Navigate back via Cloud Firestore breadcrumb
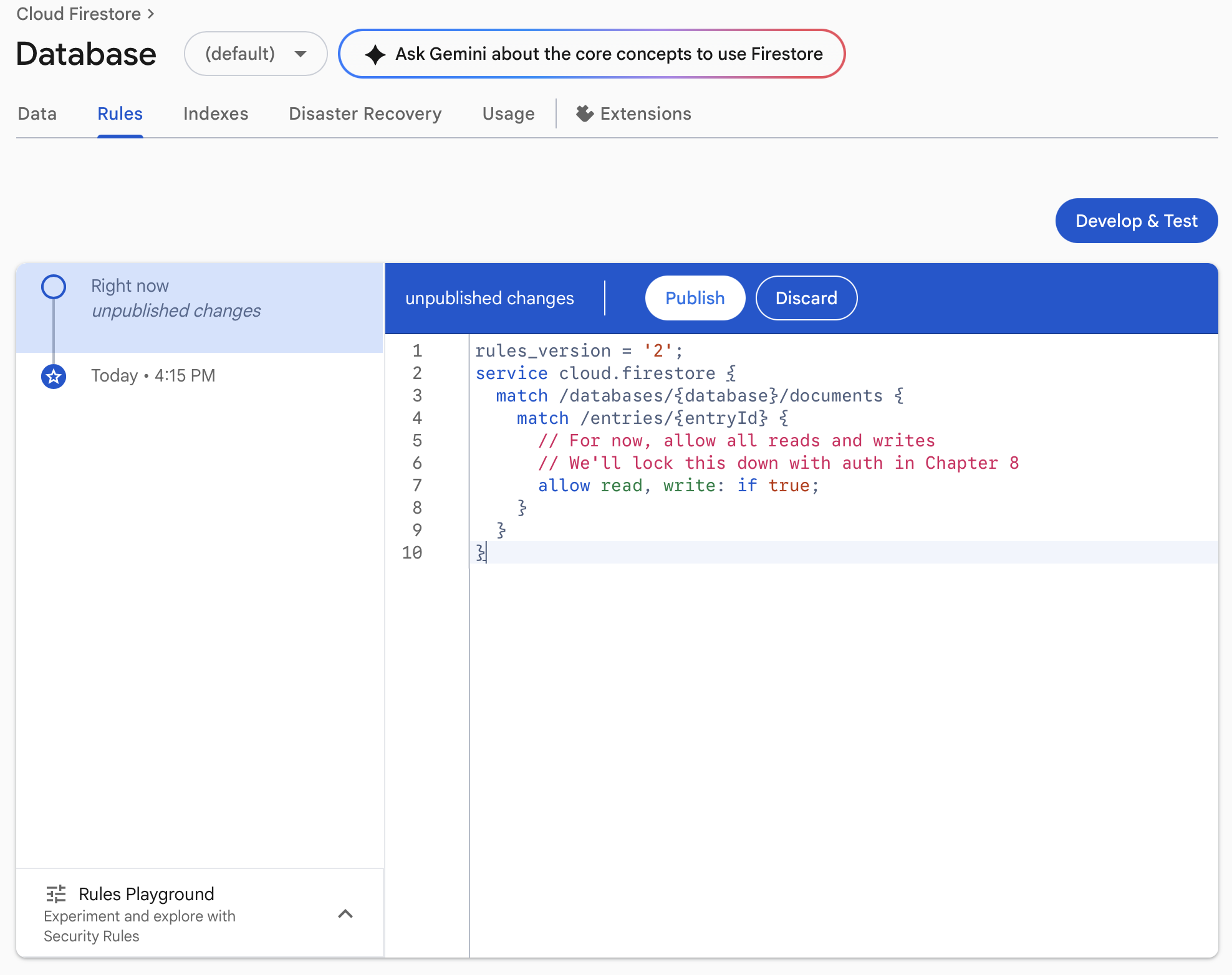This screenshot has width=1232, height=975. point(79,13)
